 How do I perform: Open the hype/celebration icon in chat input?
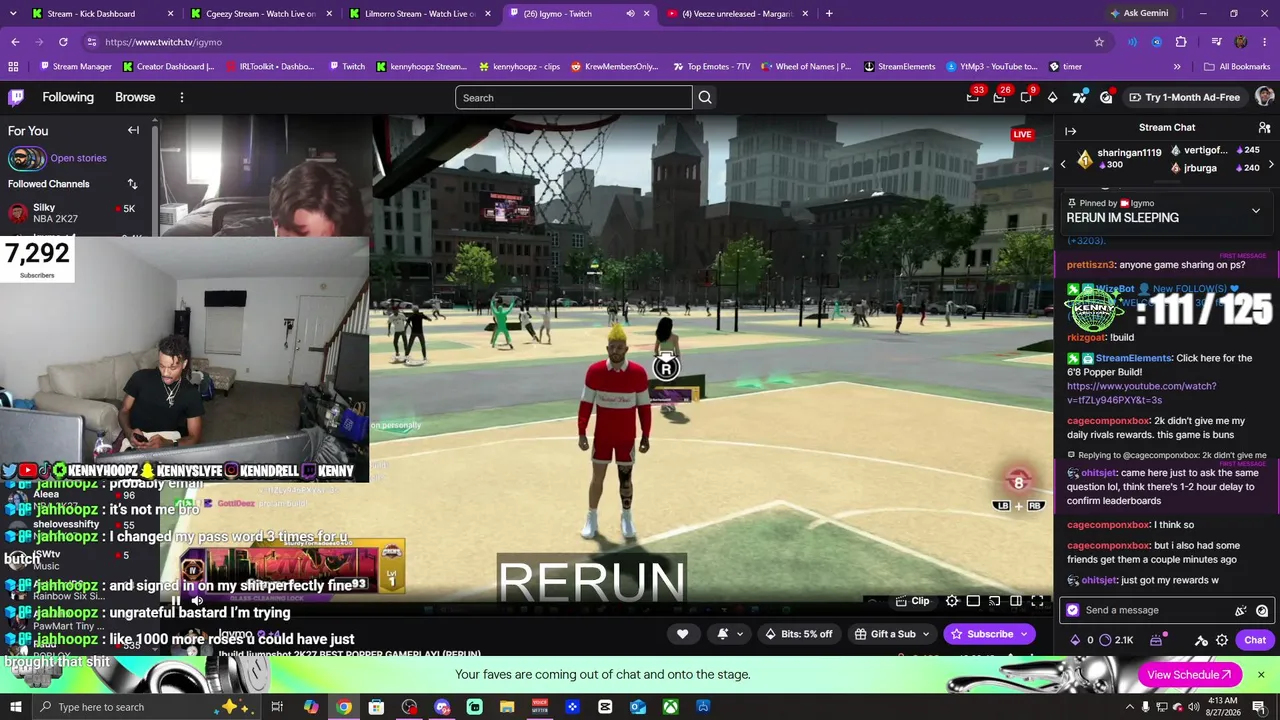click(1241, 610)
